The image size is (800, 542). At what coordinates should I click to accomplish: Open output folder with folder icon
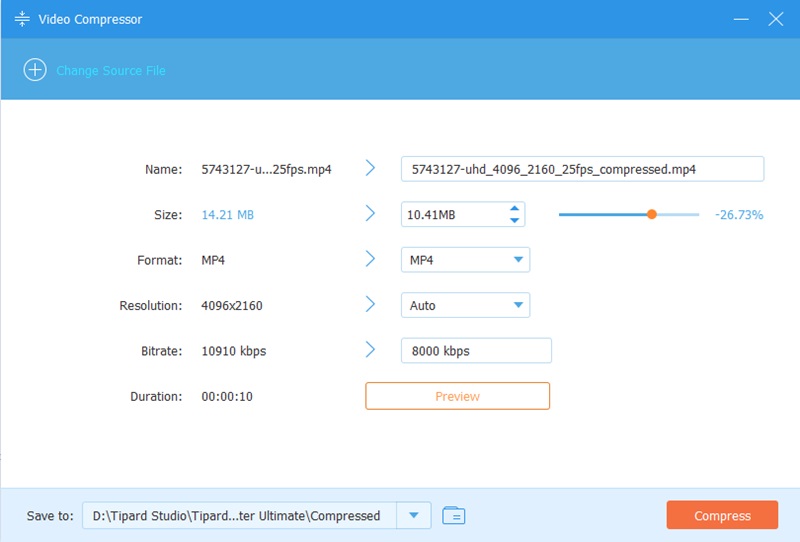click(x=454, y=515)
